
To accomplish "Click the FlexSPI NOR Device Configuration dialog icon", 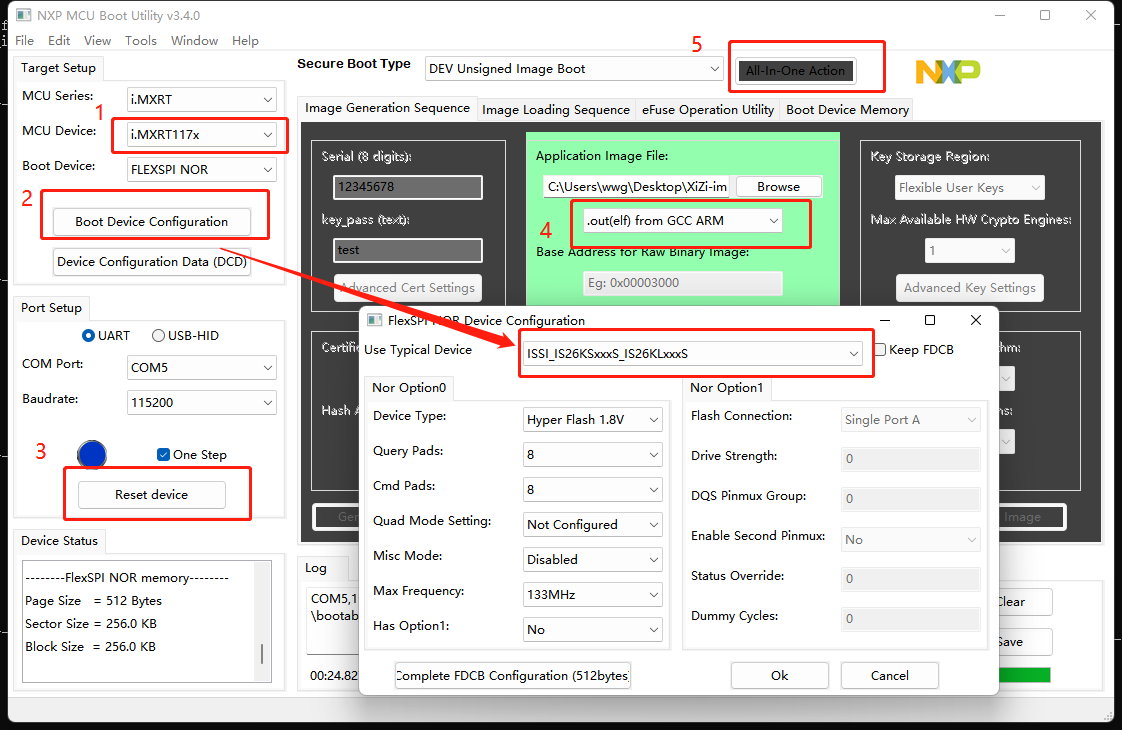I will click(374, 320).
